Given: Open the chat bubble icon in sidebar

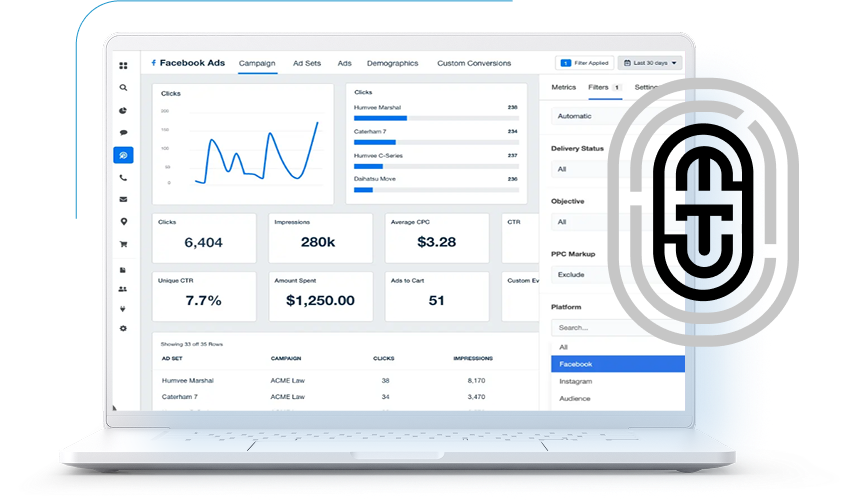Looking at the screenshot, I should pyautogui.click(x=123, y=132).
